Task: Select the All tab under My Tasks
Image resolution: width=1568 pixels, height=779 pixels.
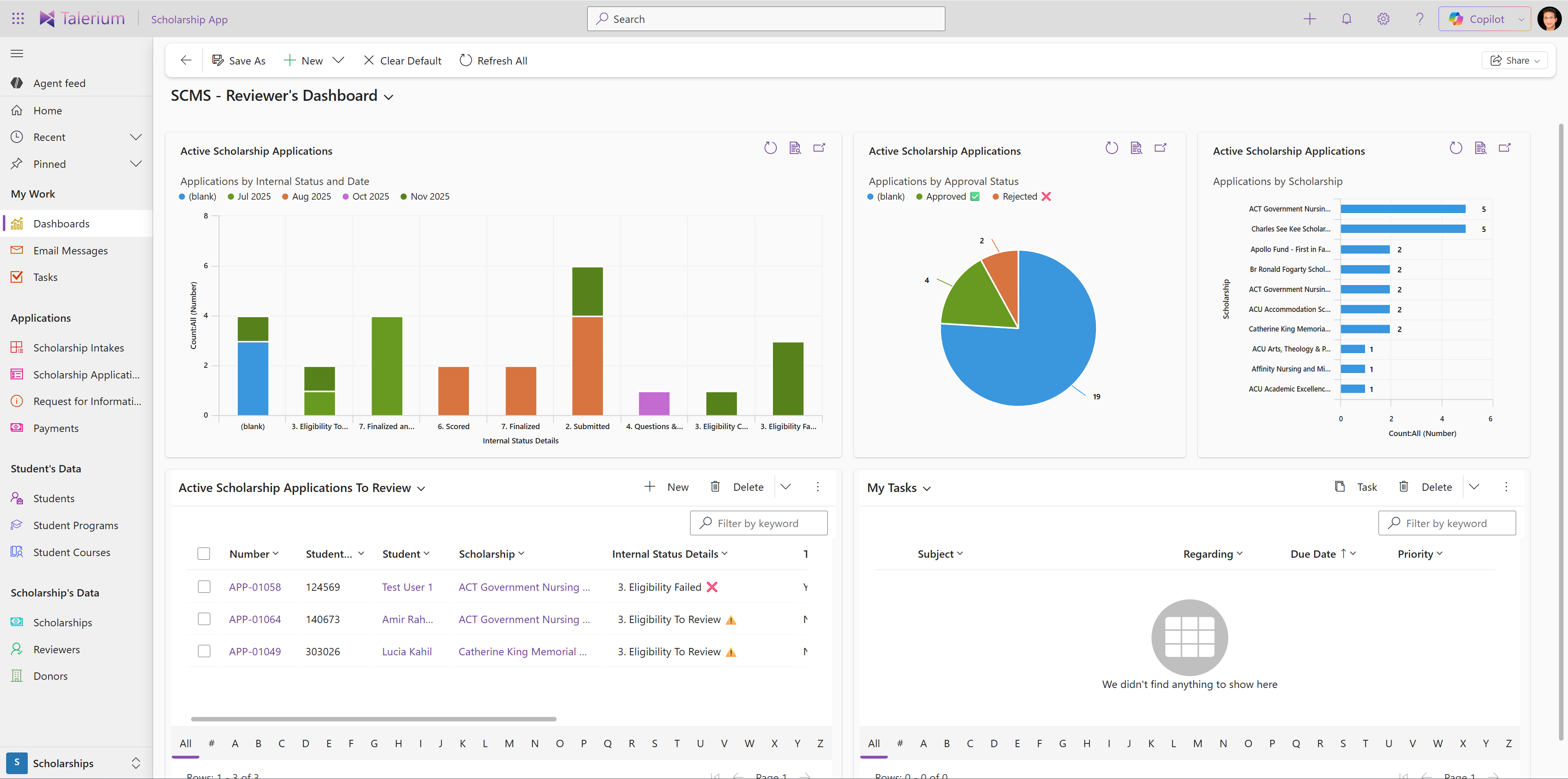Action: (874, 743)
